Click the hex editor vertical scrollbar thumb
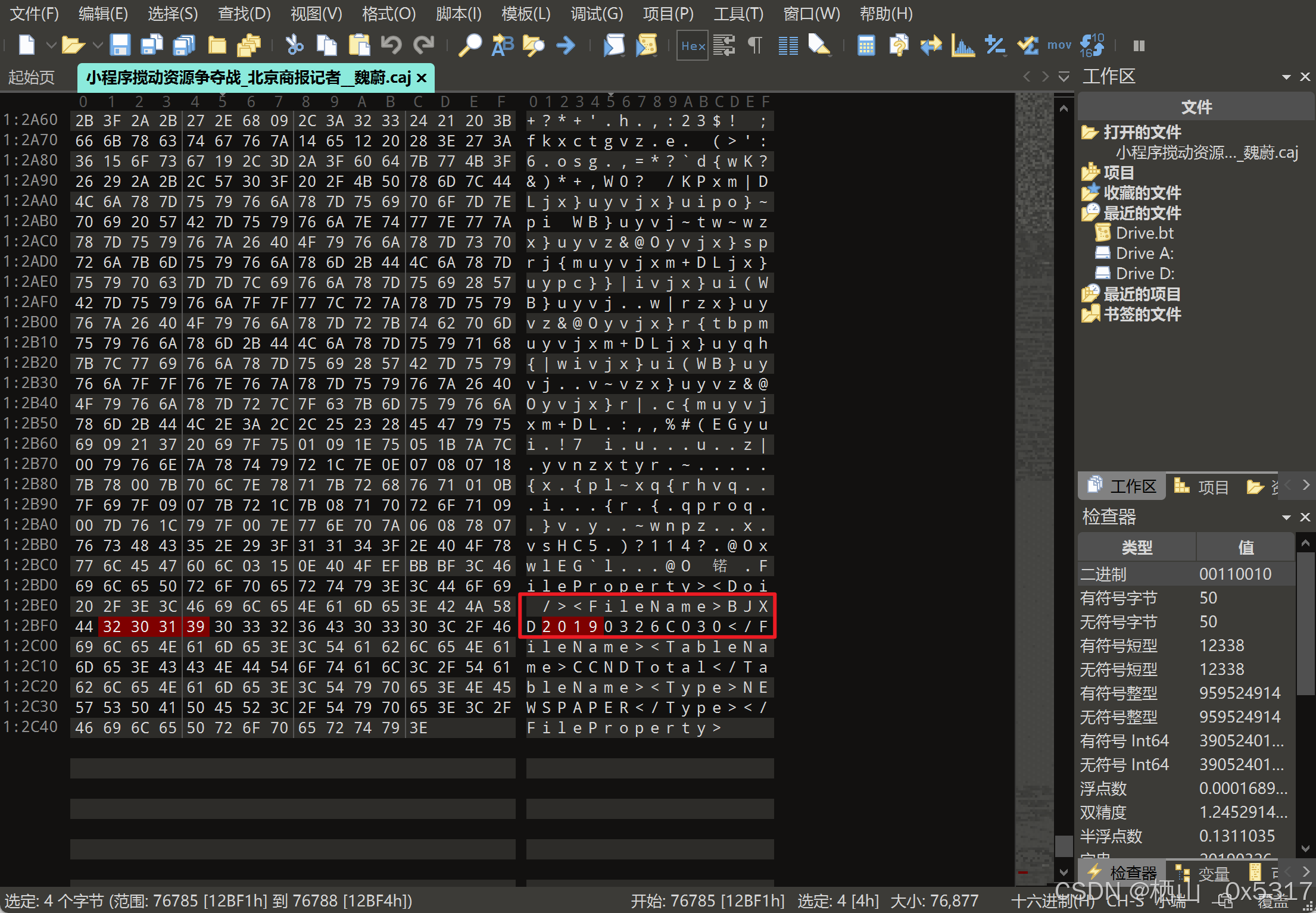The width and height of the screenshot is (1316, 913). [1064, 845]
